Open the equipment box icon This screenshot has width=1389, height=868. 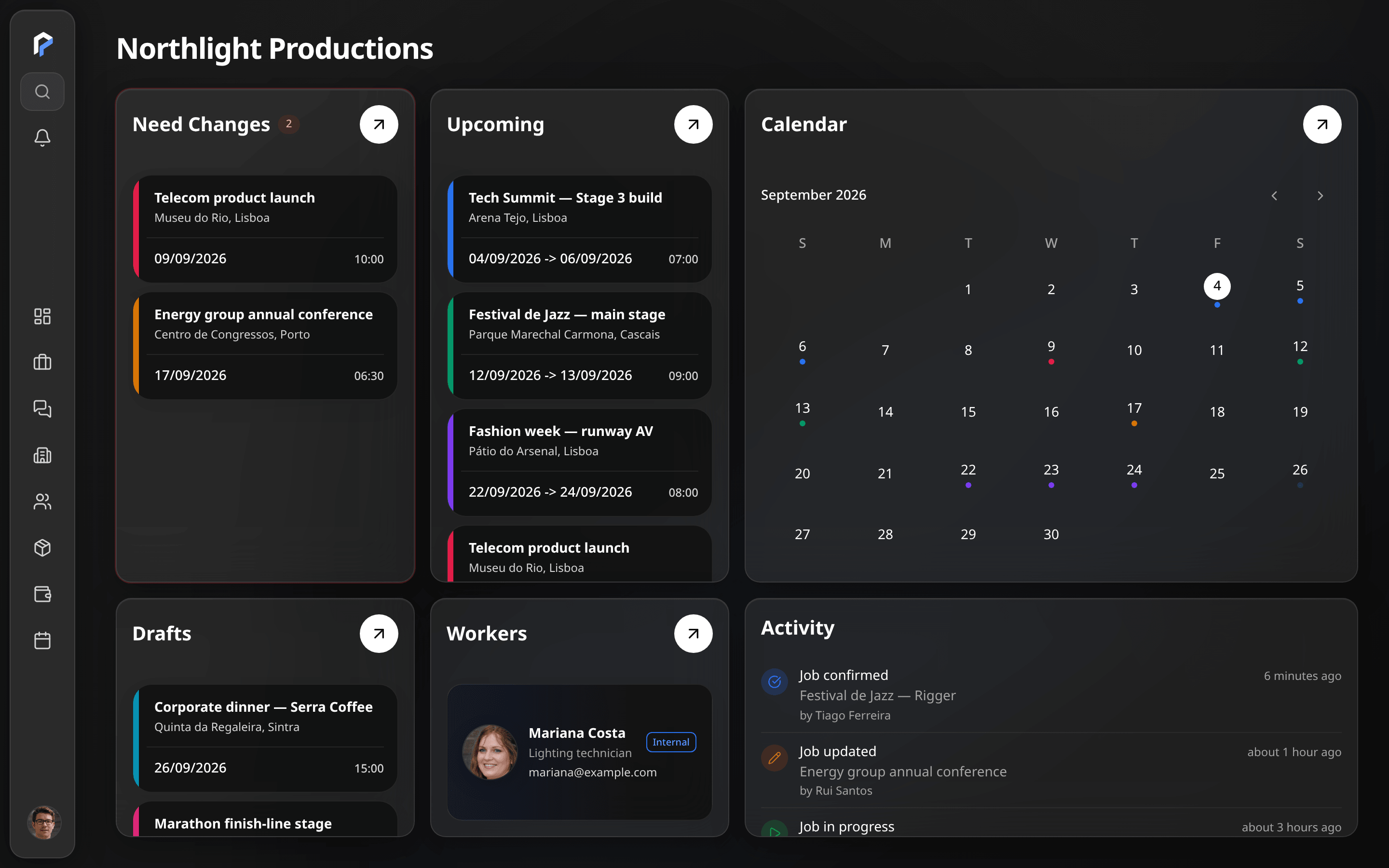pos(42,548)
